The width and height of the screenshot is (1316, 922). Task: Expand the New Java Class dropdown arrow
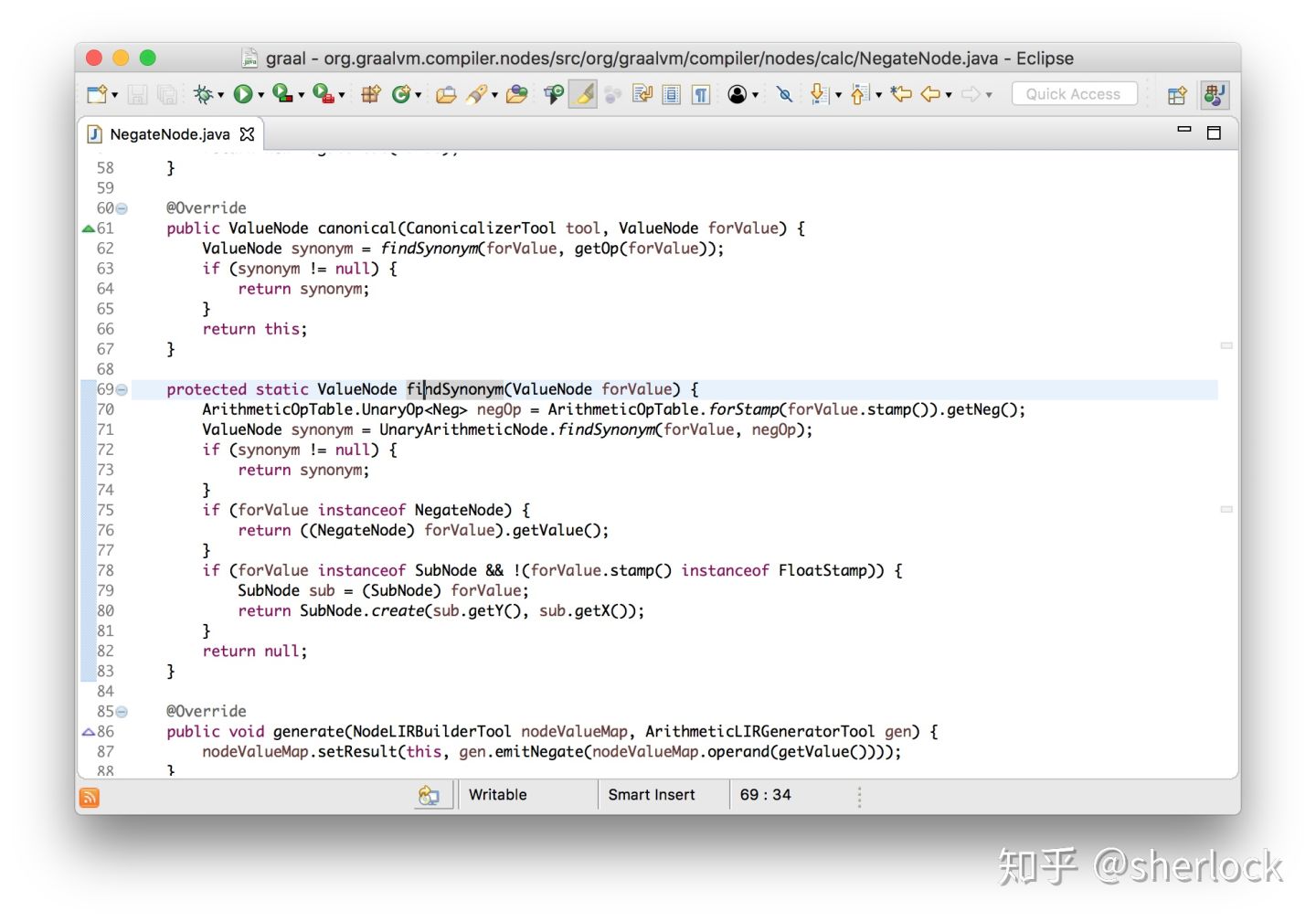(418, 95)
